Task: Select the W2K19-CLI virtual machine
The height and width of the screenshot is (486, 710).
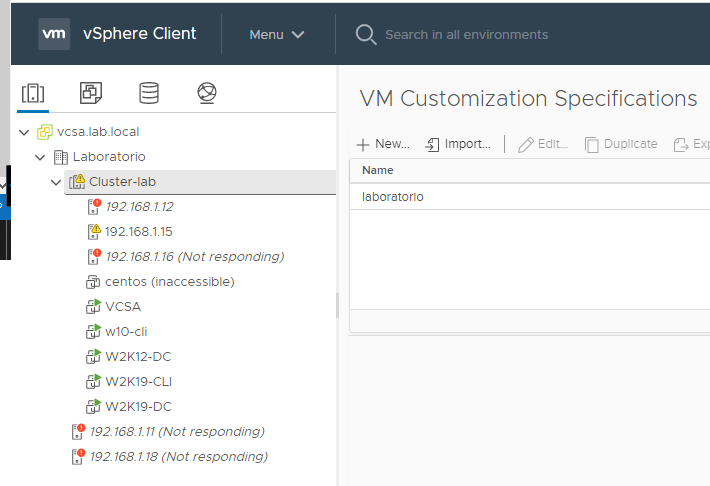Action: click(139, 381)
